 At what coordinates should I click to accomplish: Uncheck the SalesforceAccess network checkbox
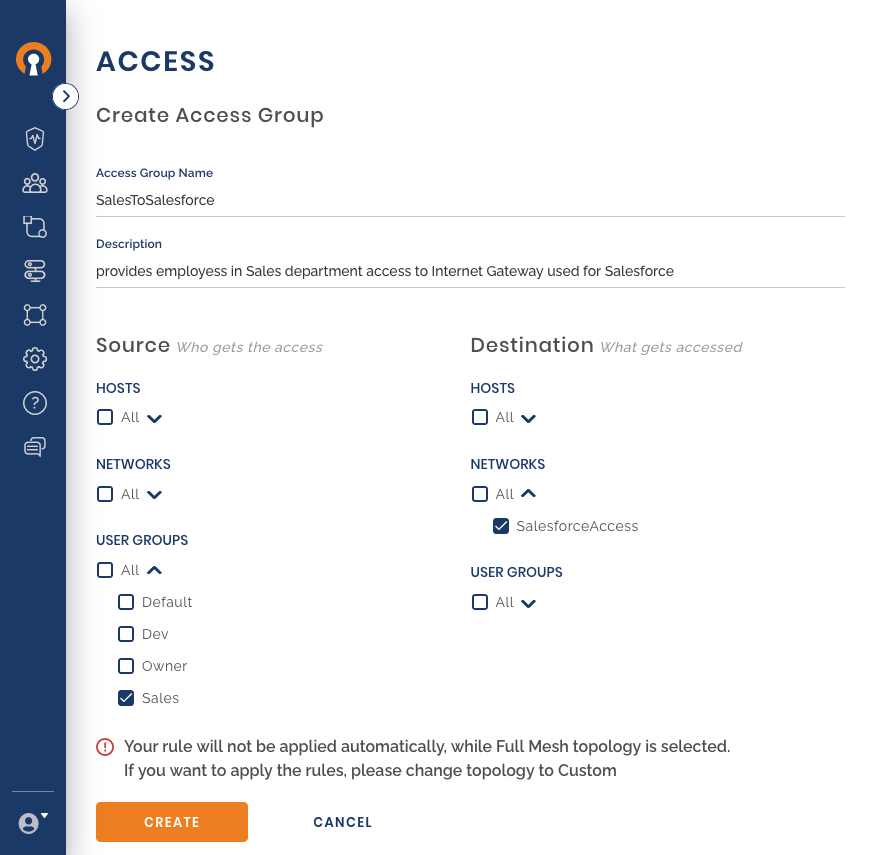click(x=501, y=526)
